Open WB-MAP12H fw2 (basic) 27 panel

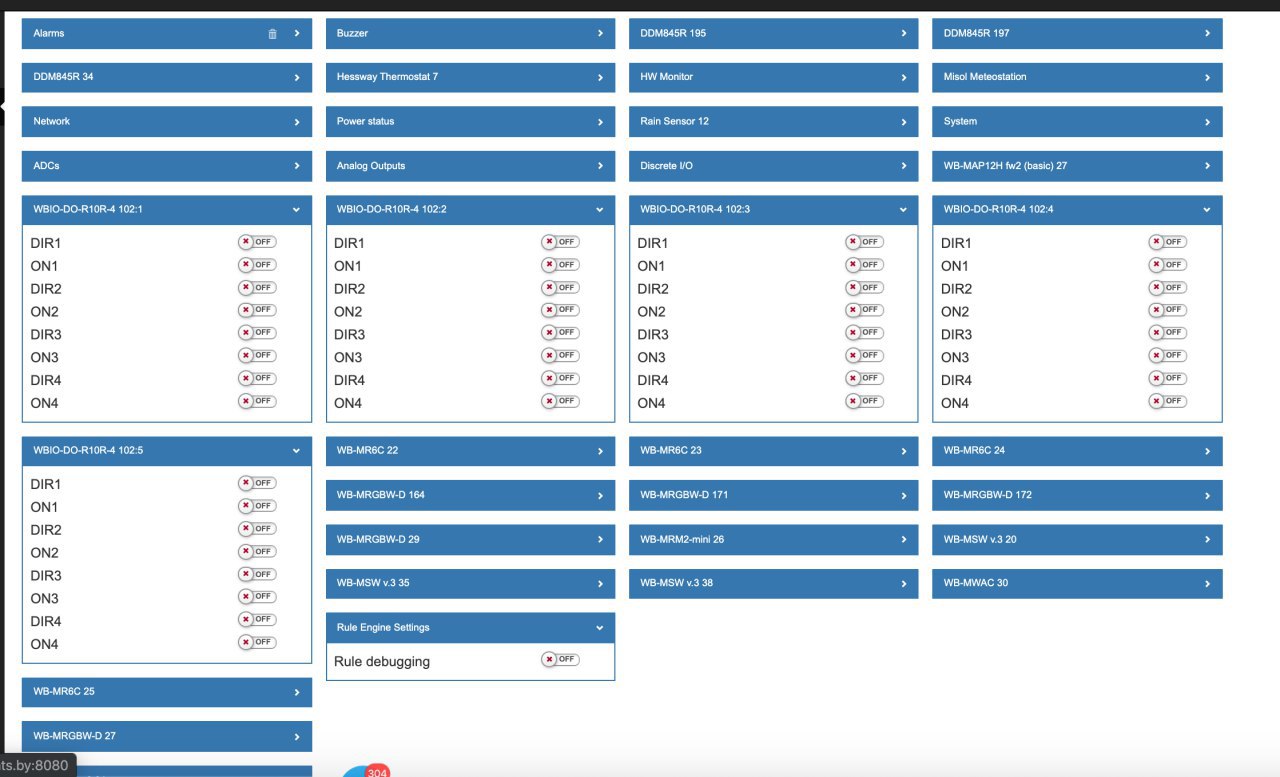[x=1077, y=166]
